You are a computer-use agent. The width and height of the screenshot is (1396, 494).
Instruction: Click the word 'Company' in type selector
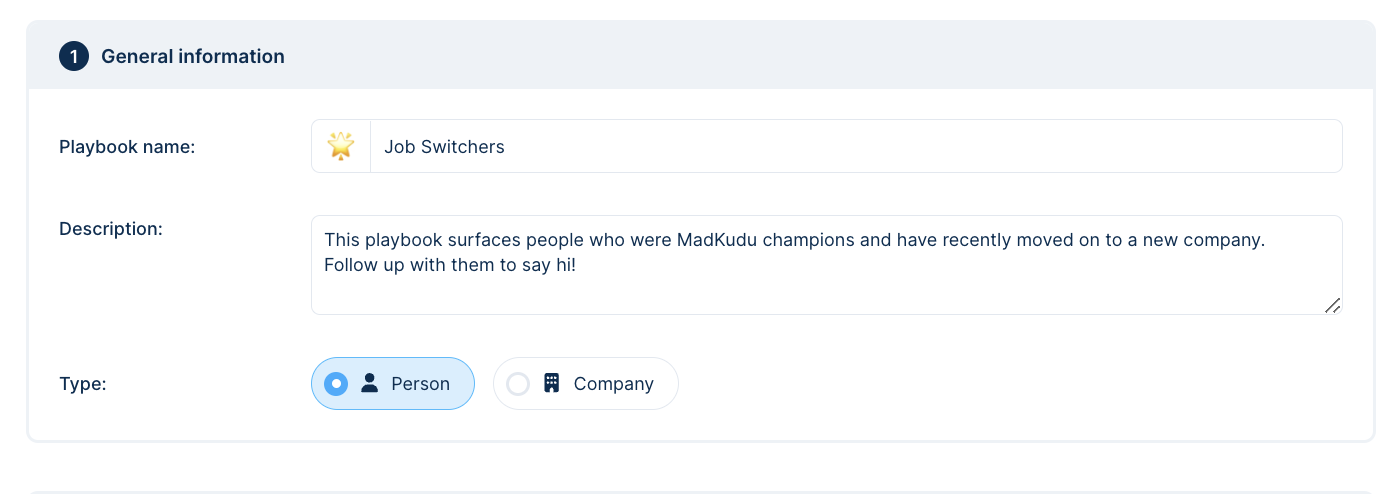614,384
